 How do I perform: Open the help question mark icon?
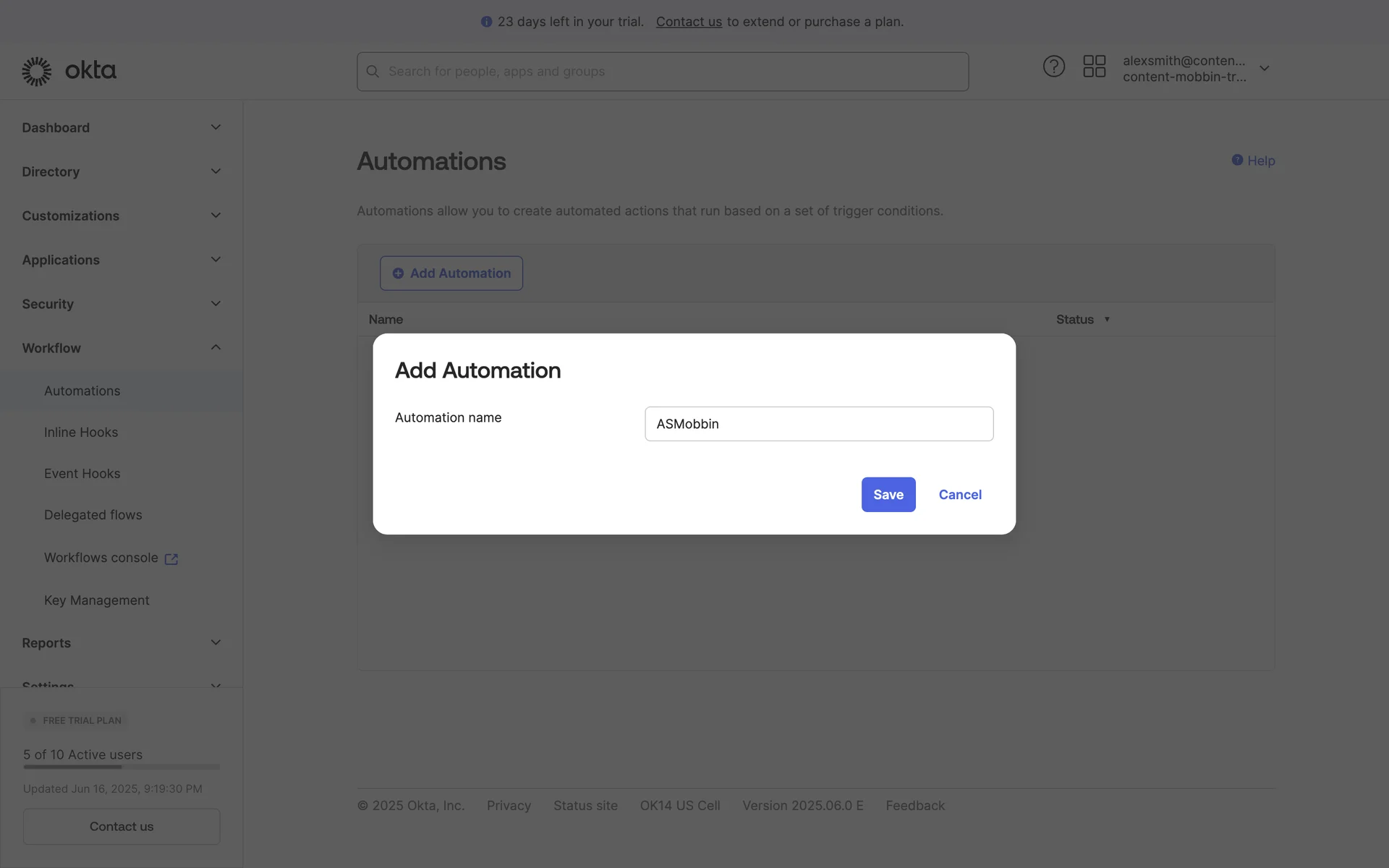pos(1053,67)
